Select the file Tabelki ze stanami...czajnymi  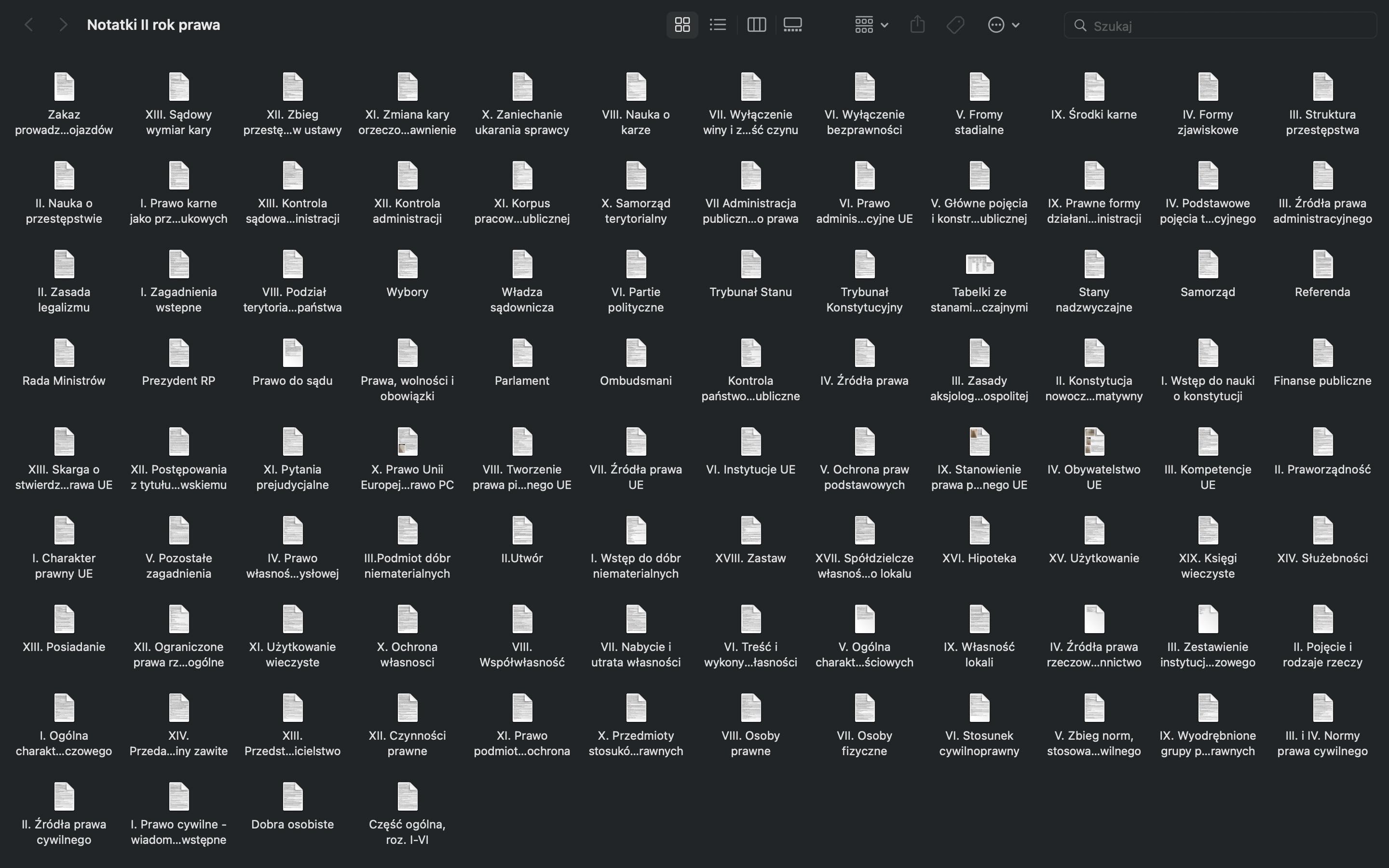(979, 282)
